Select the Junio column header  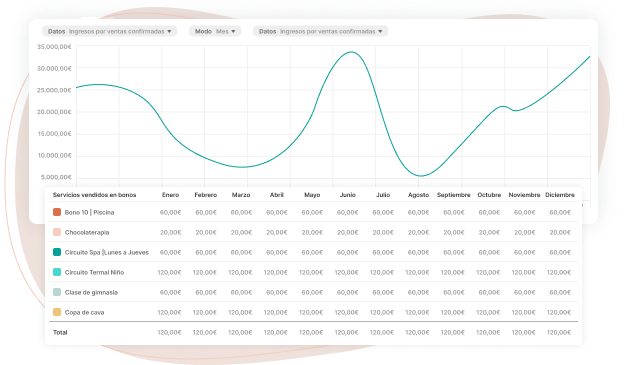[x=348, y=195]
